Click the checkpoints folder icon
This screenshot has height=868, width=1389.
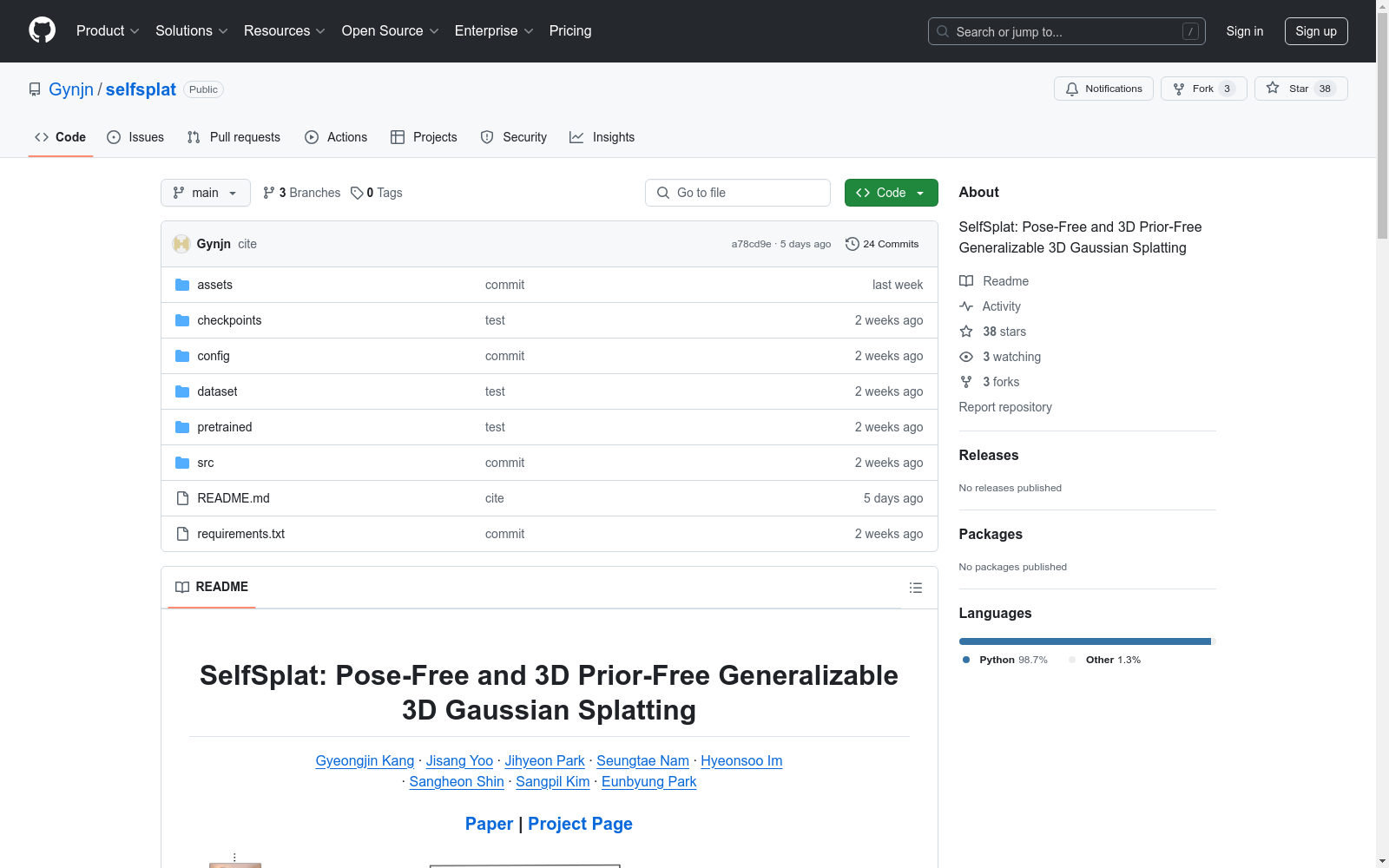click(182, 320)
